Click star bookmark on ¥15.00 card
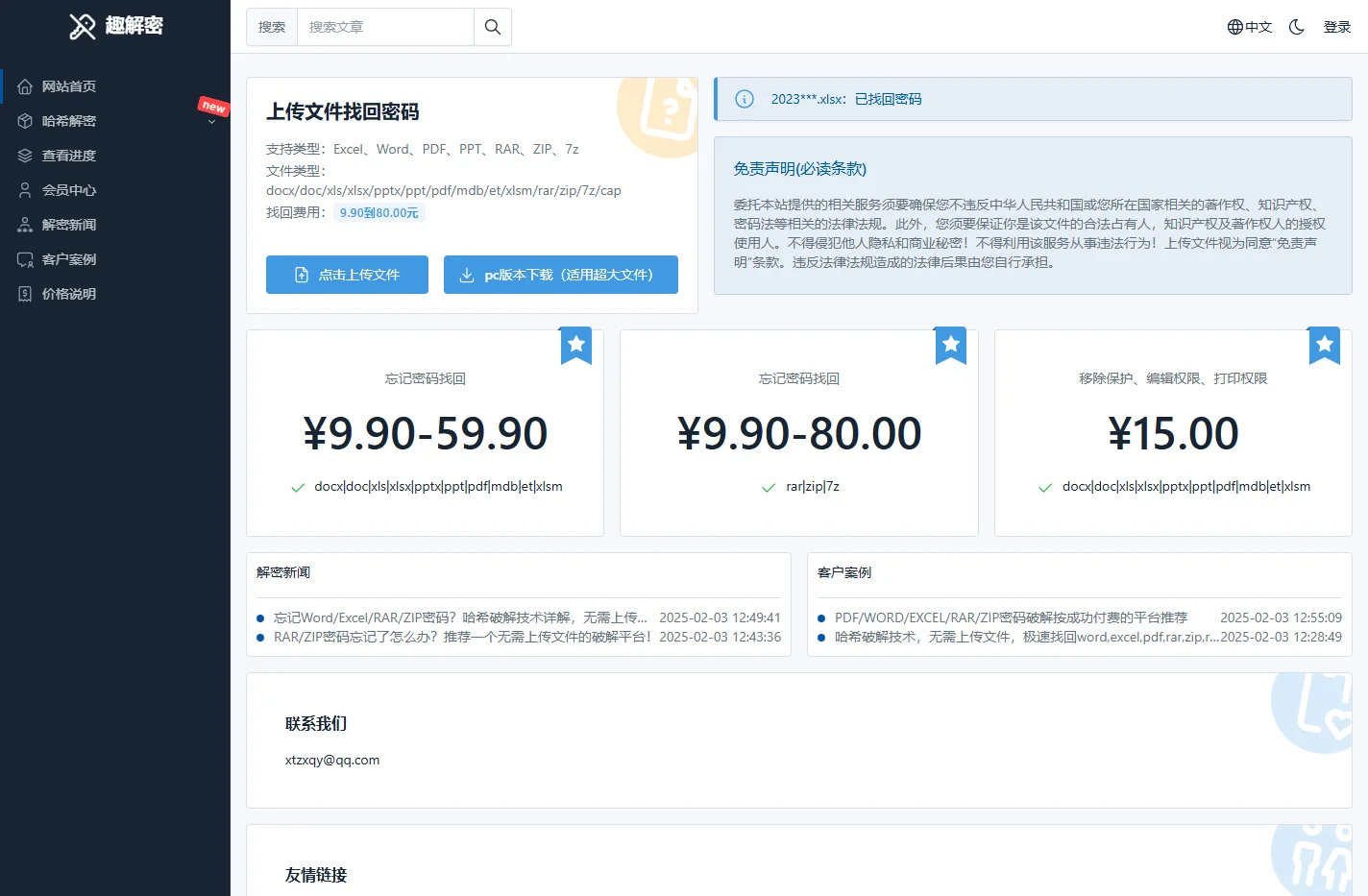This screenshot has width=1368, height=896. (x=1325, y=346)
